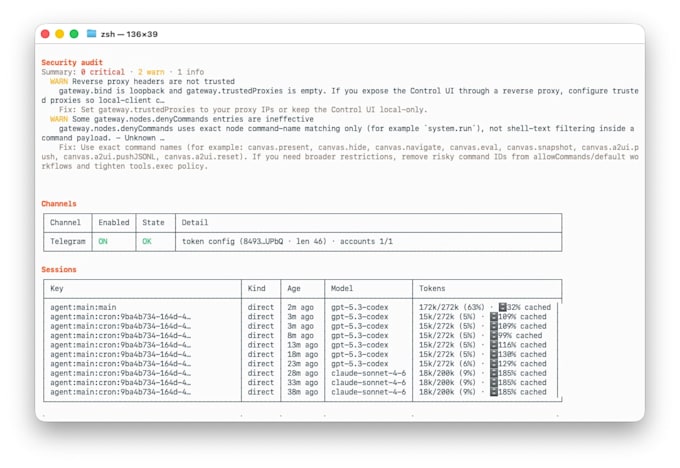Click "18k/200k (9%)" in the 33m ago row

(447, 383)
